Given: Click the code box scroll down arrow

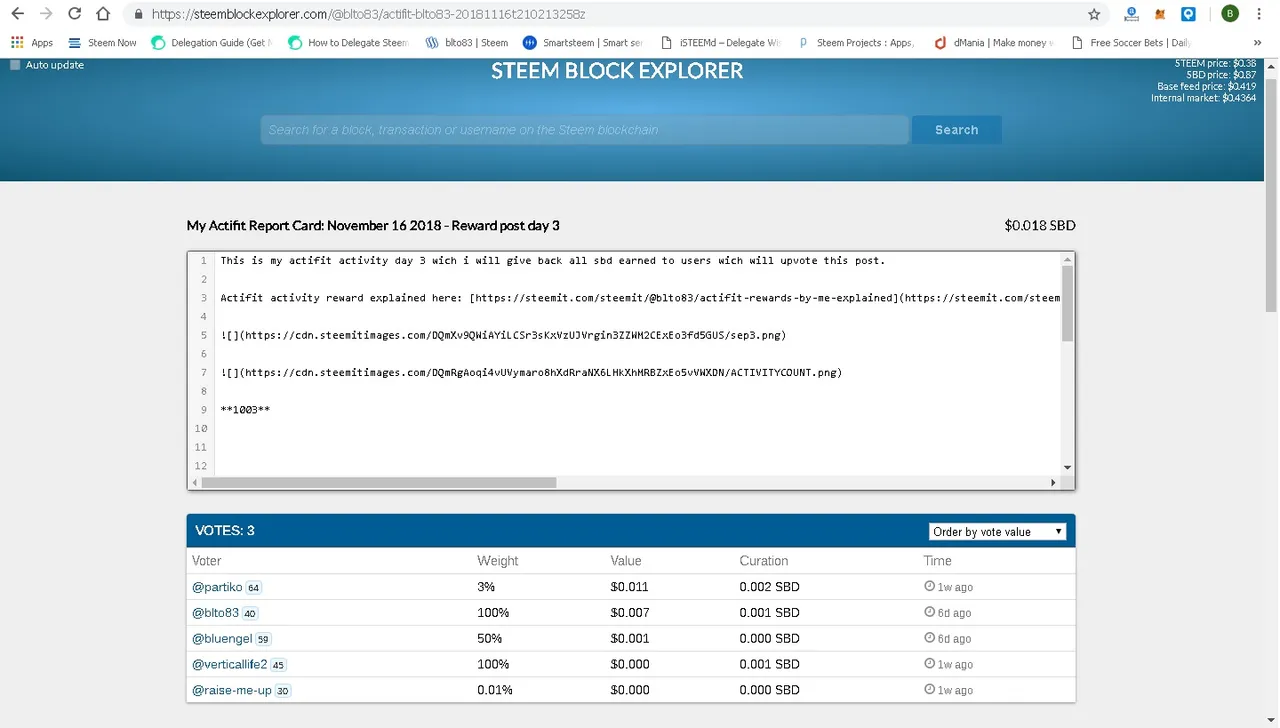Looking at the screenshot, I should (1067, 467).
